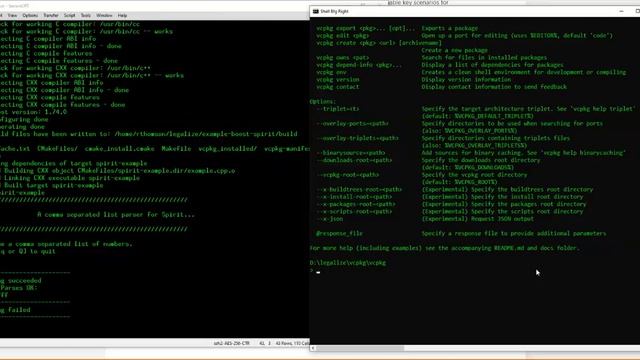Click the '--overlay-triplets=<path>' option text
Screen dimensions: 640x360
coord(358,138)
